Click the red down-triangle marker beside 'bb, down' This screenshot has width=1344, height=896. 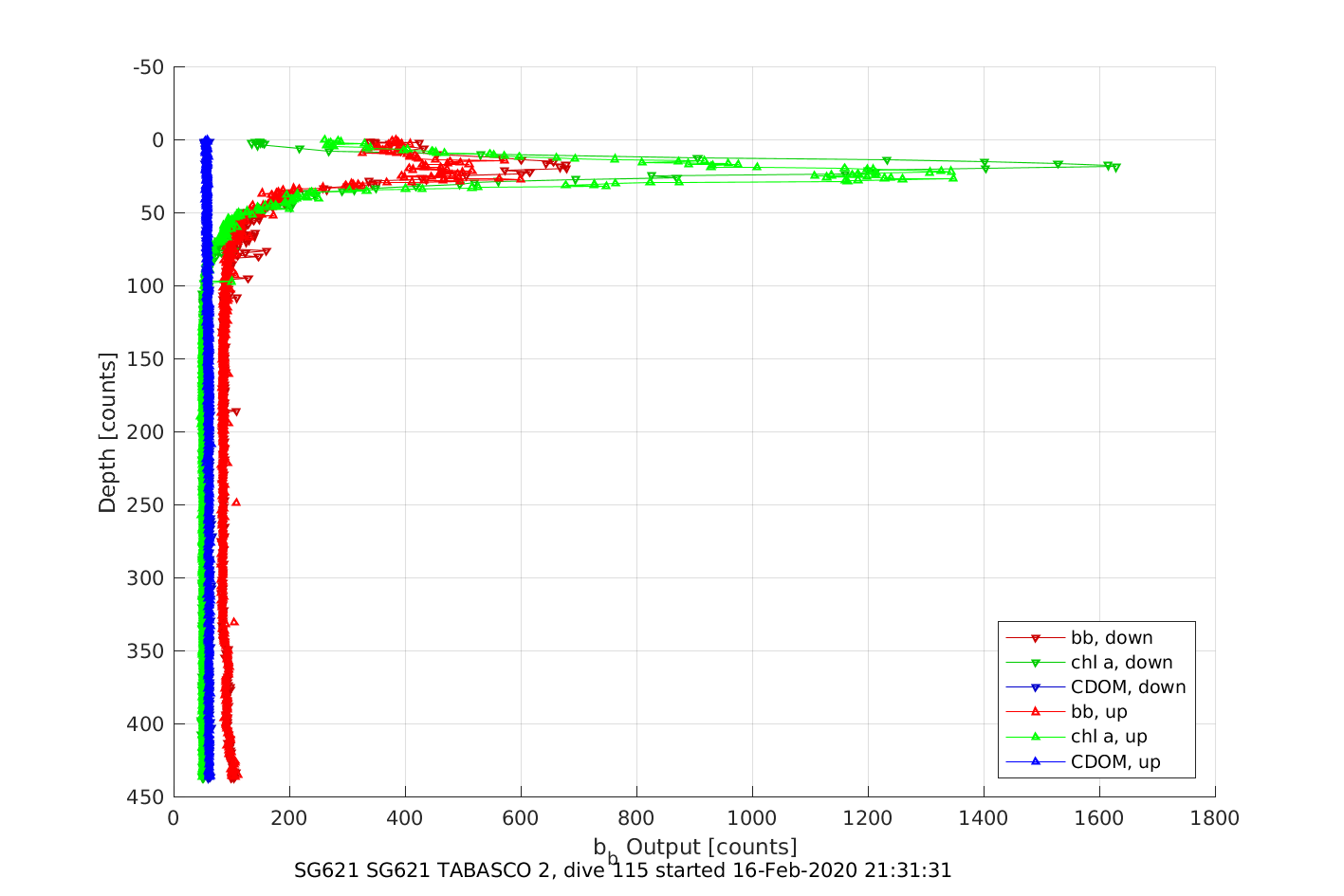click(1036, 638)
